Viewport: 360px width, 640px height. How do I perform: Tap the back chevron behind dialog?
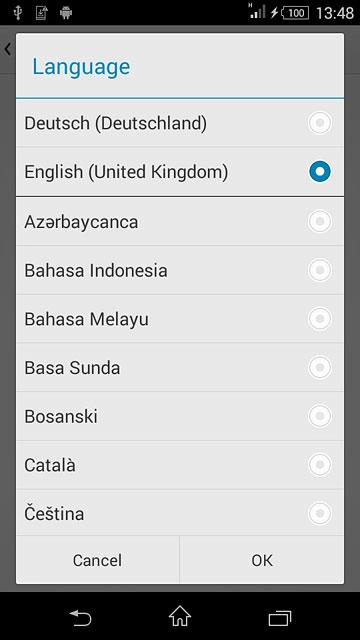coord(7,49)
